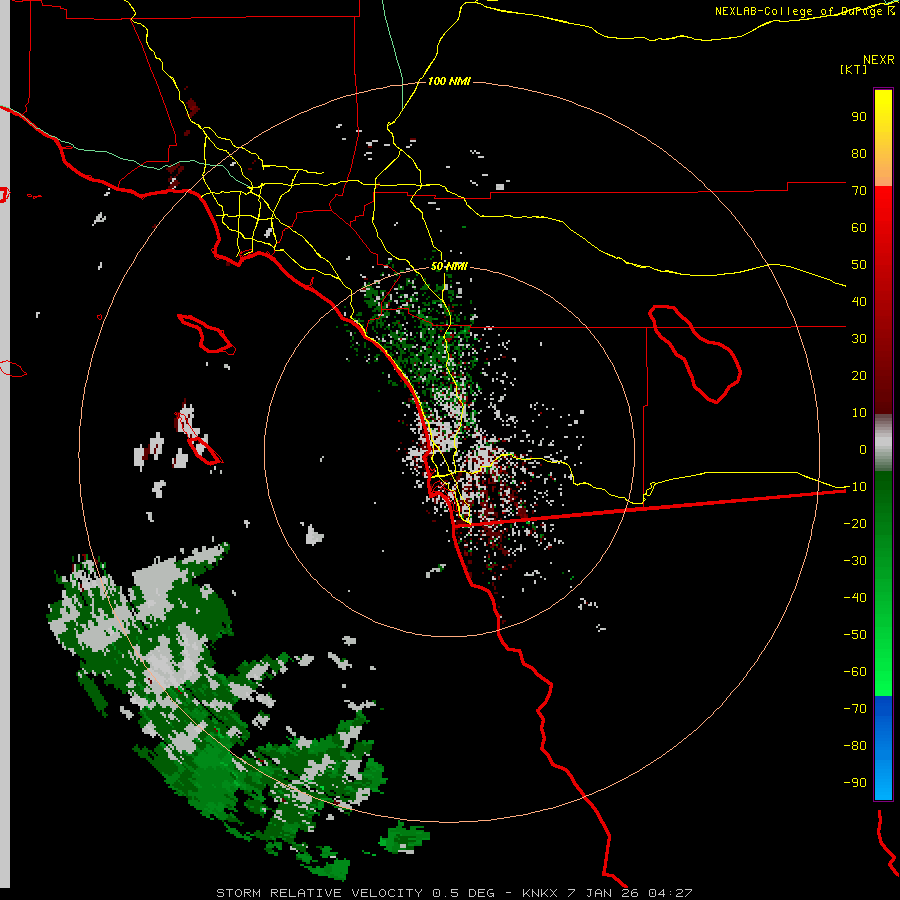The height and width of the screenshot is (900, 900).
Task: Click the NEXR label above the color scale
Action: pyautogui.click(x=879, y=60)
